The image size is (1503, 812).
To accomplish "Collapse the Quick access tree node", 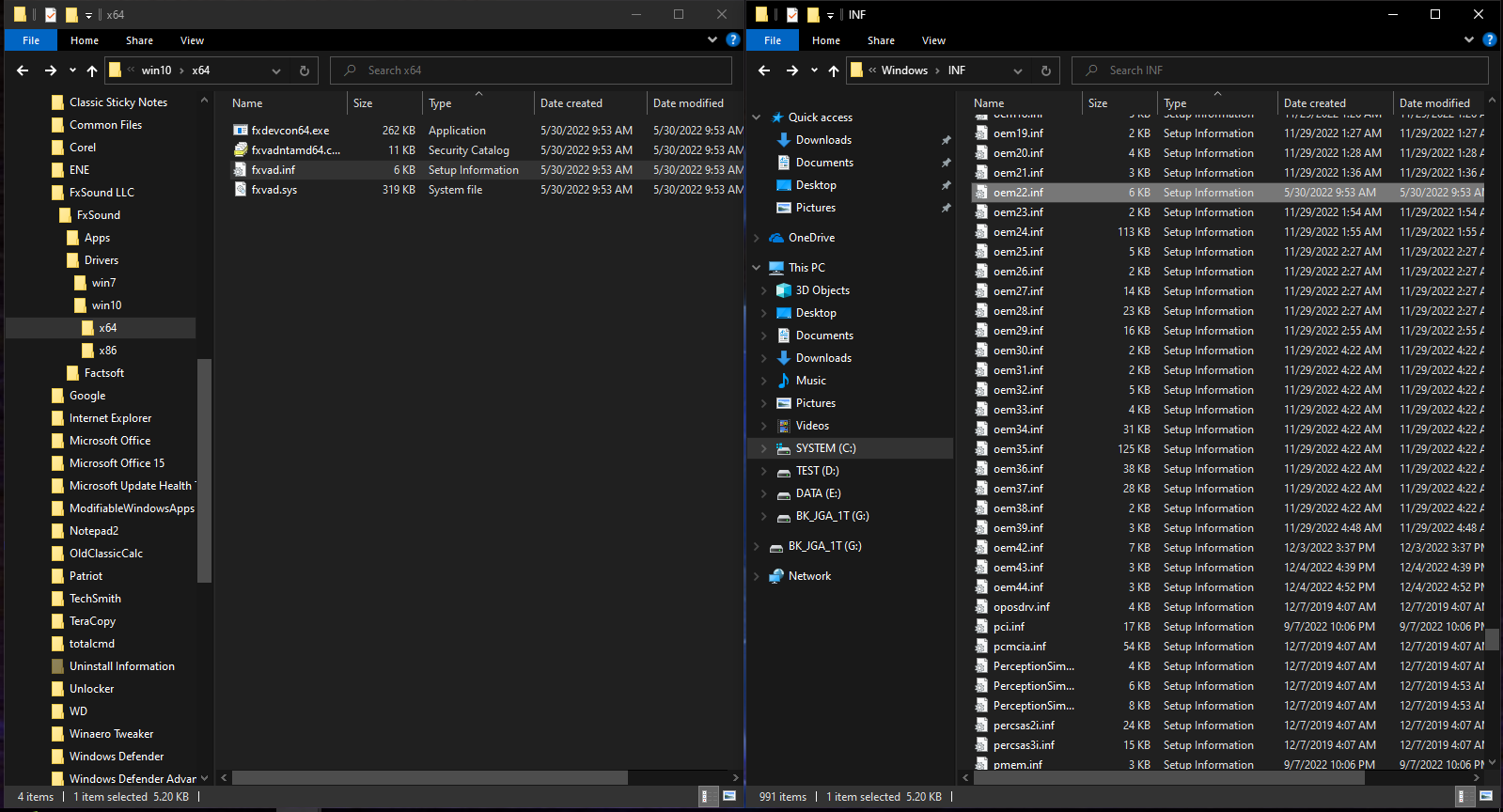I will pos(757,117).
